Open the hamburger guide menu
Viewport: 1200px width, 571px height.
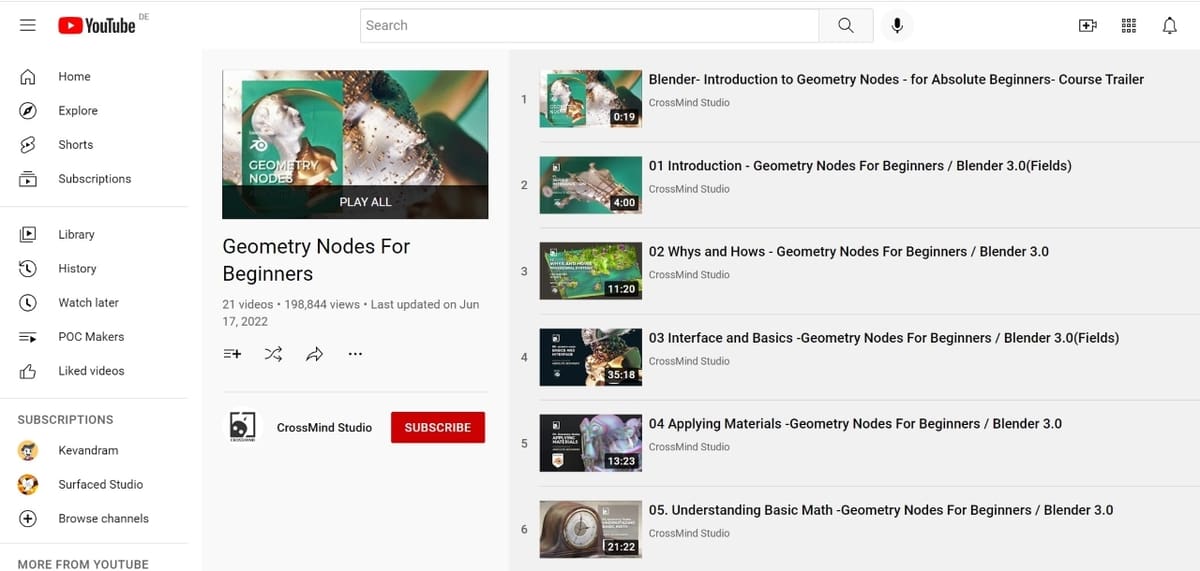[x=28, y=25]
